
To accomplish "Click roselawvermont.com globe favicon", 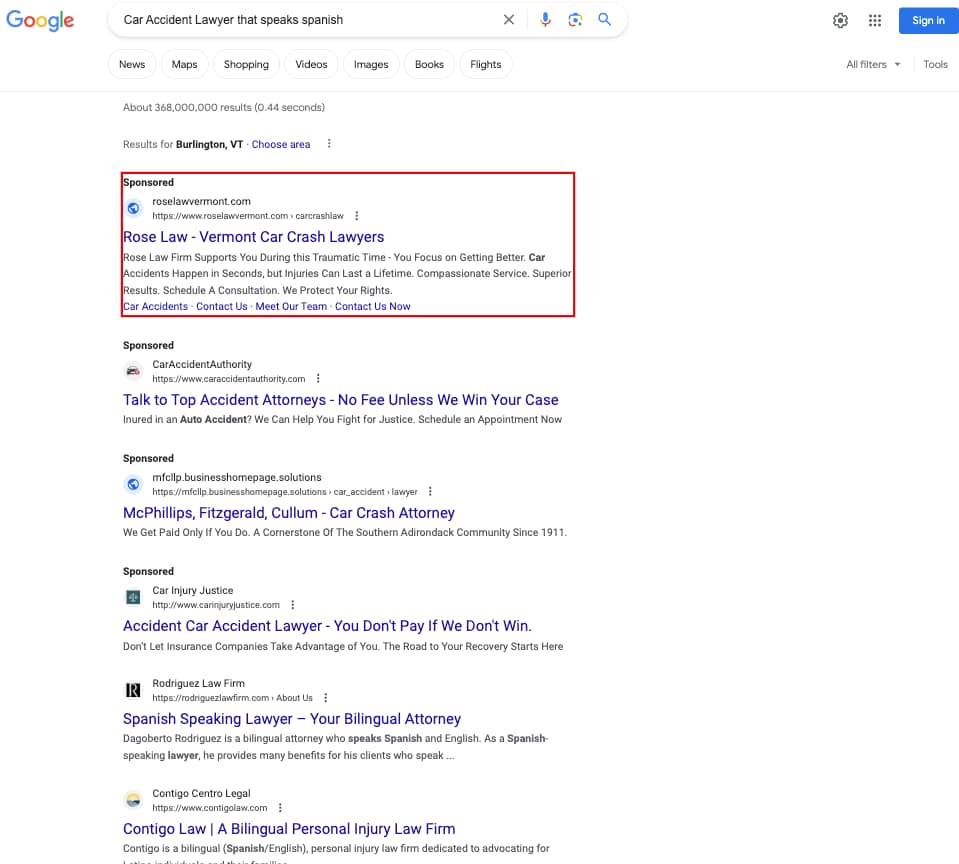I will [x=133, y=209].
